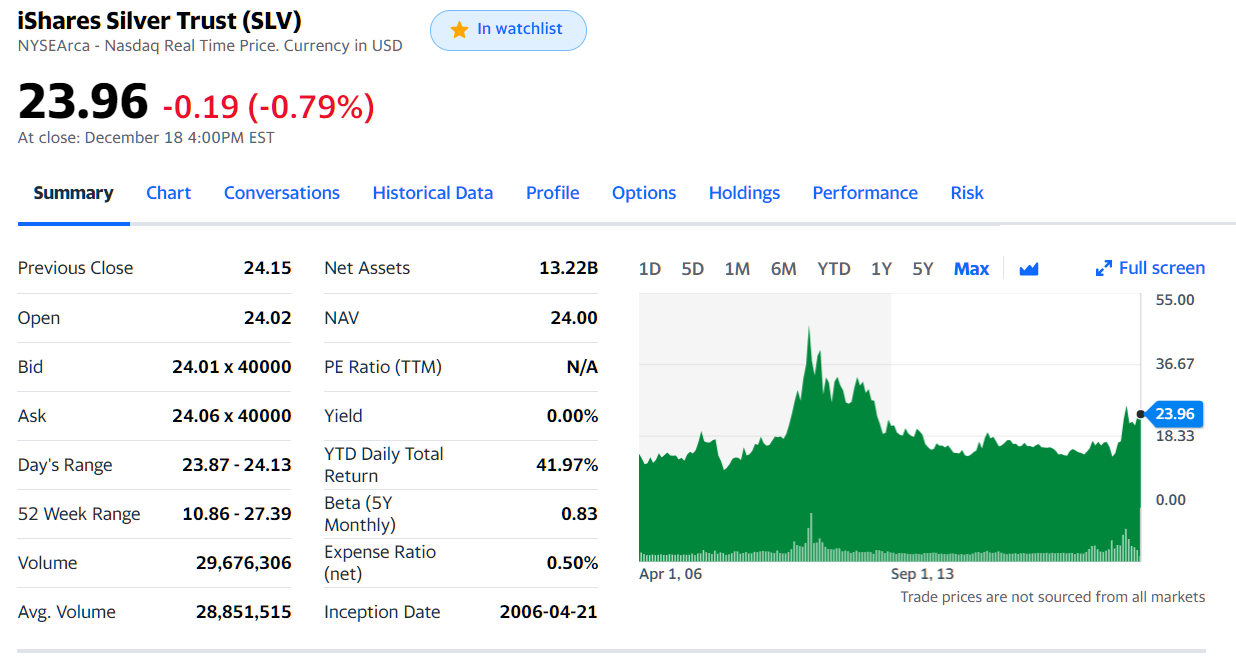Set chart range to 5Y

coord(923,269)
